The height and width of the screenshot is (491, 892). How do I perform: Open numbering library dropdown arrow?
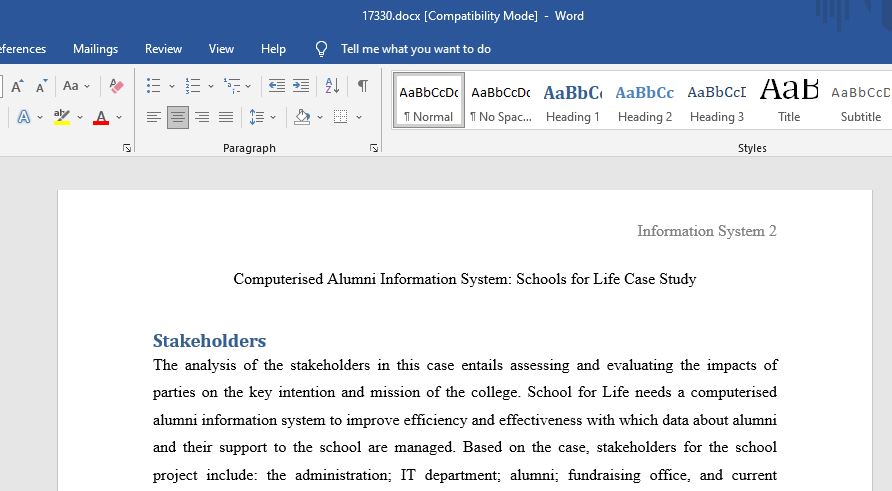tap(210, 86)
